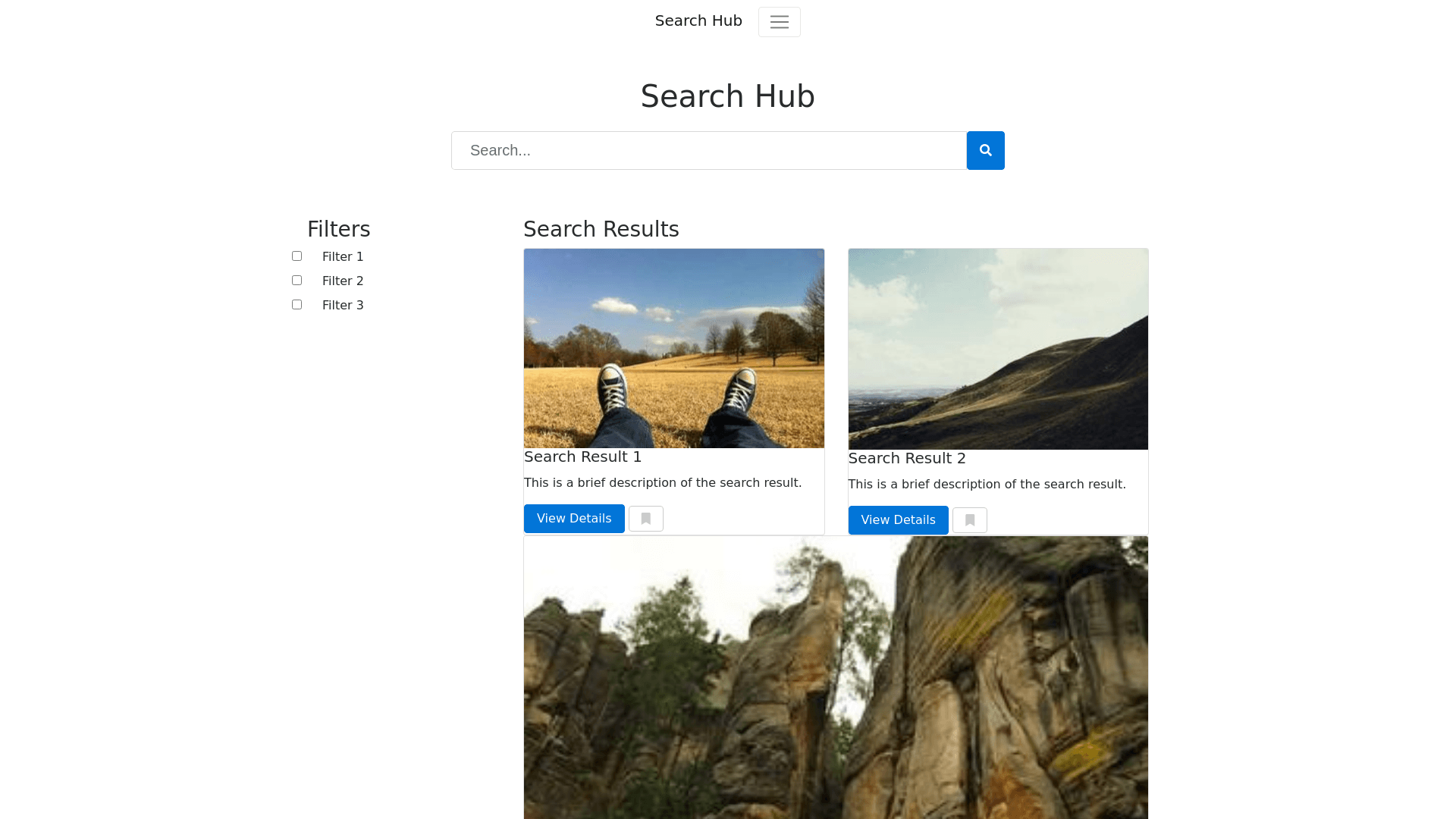Check the Filter 3 checkbox
Screen dimensions: 1456x819
tap(297, 305)
